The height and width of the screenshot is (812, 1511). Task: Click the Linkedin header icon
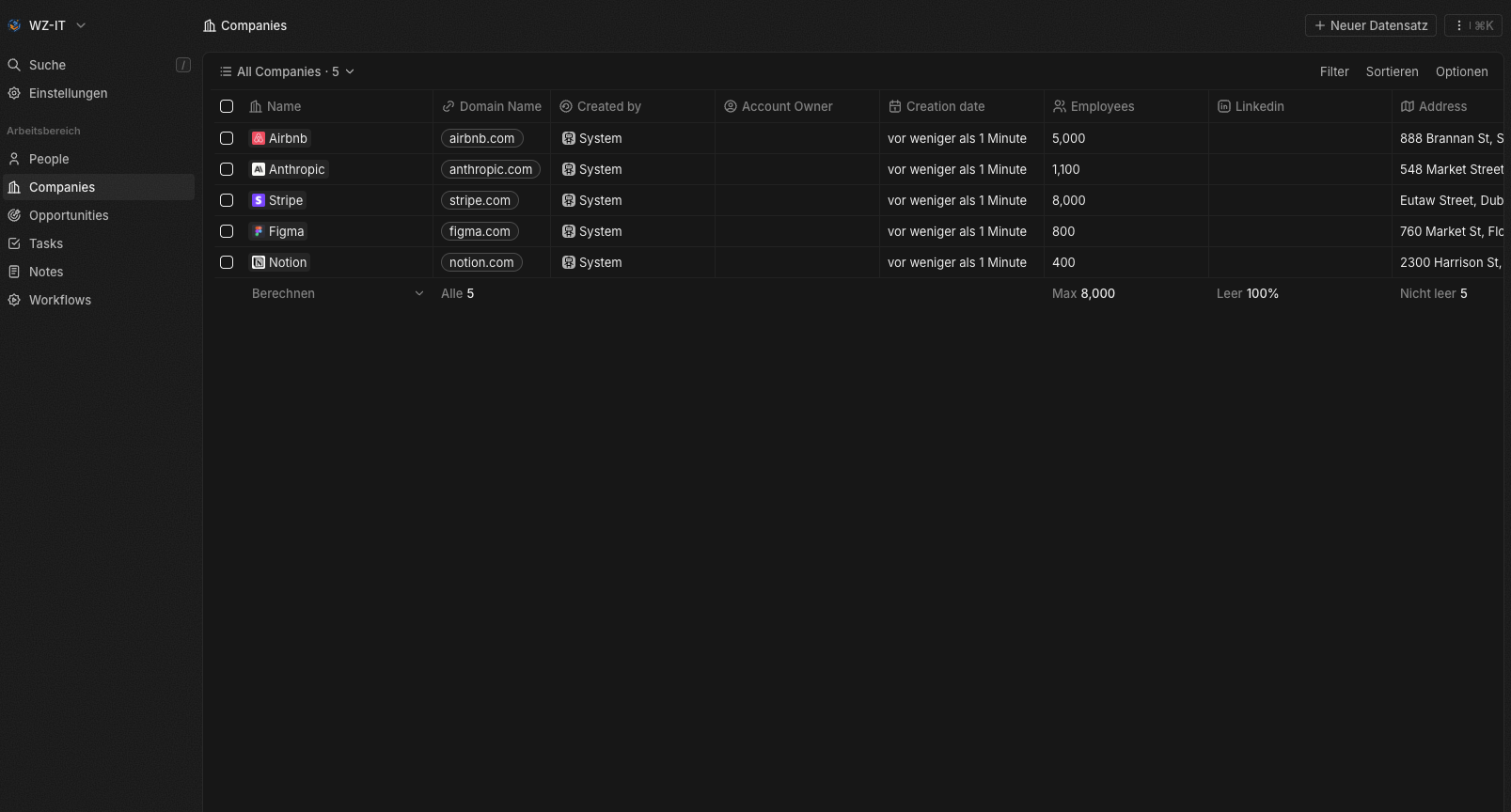click(1224, 106)
